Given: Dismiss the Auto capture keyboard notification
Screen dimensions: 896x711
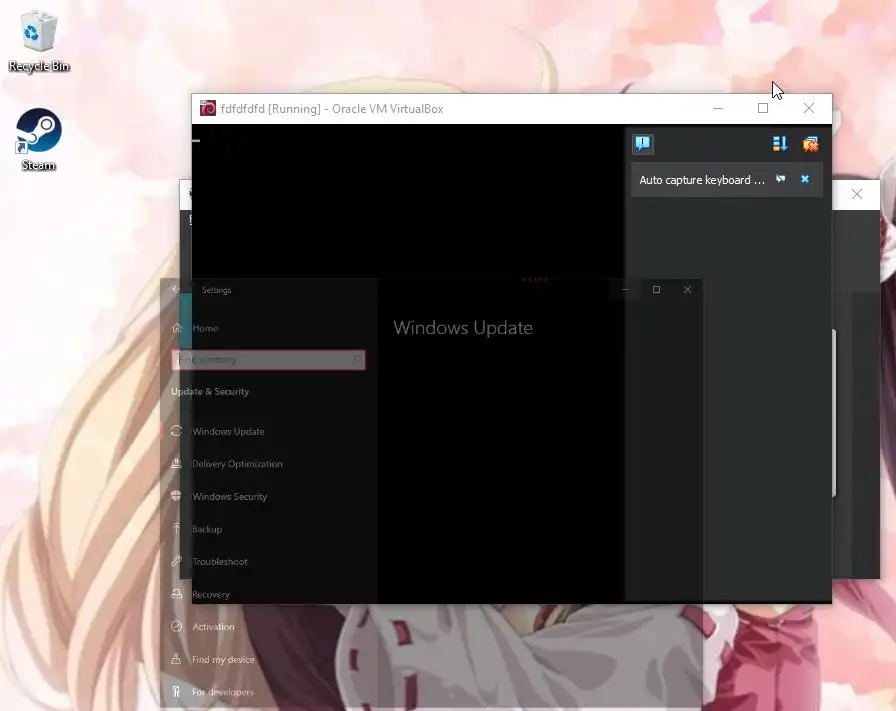Looking at the screenshot, I should pyautogui.click(x=805, y=179).
